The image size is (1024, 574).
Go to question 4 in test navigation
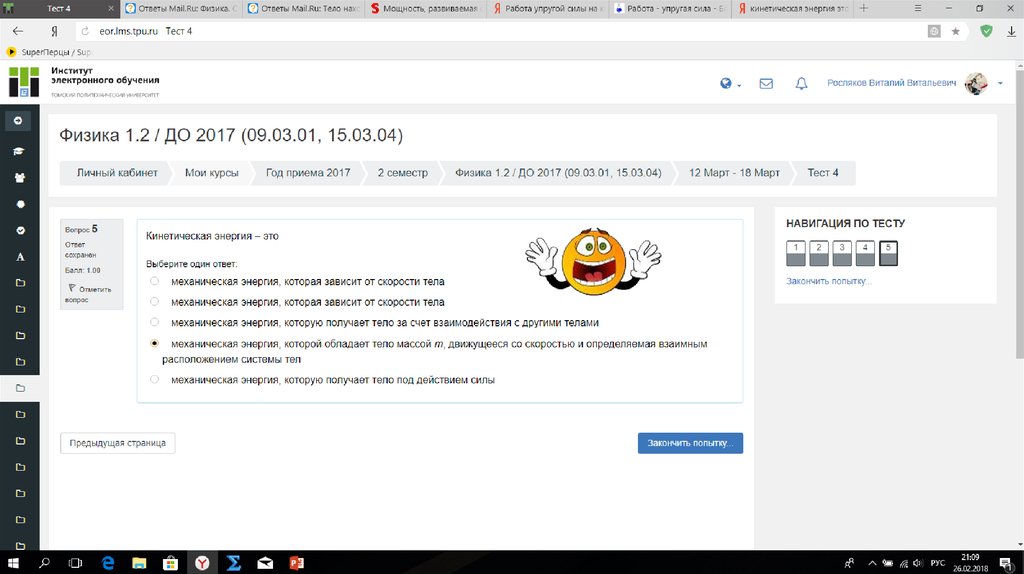point(865,253)
